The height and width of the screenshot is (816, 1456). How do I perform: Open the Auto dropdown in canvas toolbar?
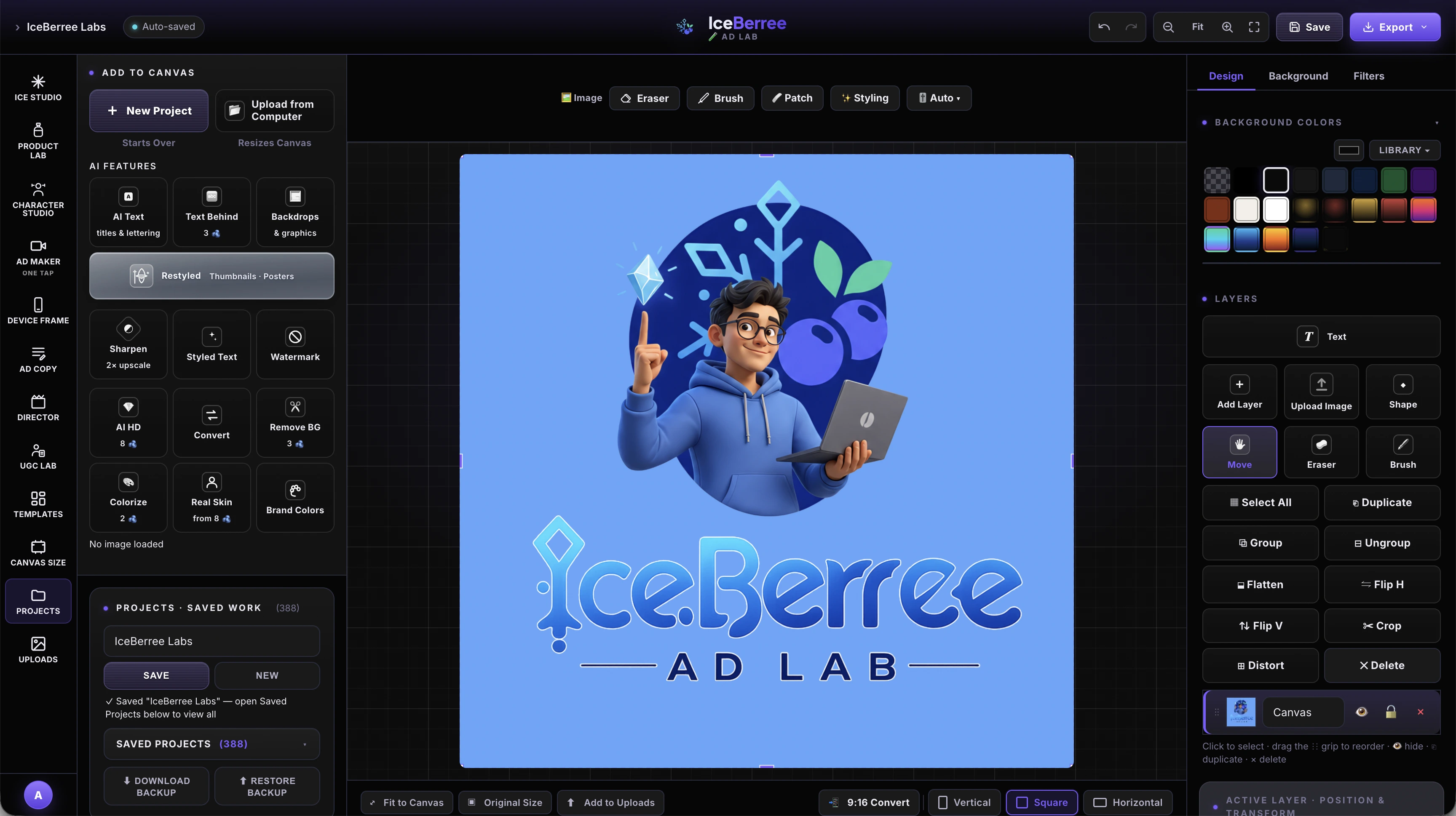tap(939, 98)
